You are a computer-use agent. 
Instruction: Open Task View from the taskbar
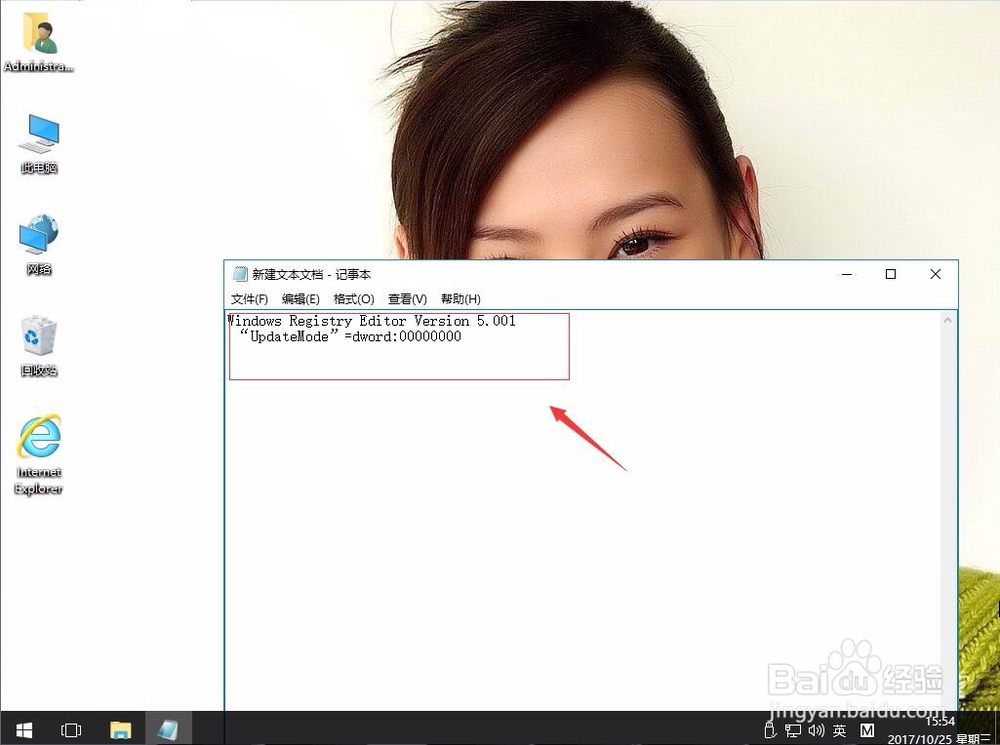70,730
